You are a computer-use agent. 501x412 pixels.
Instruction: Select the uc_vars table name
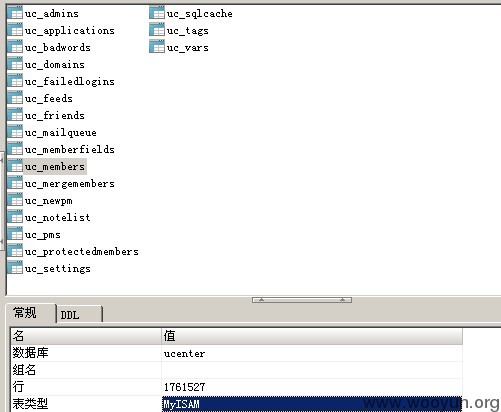188,48
